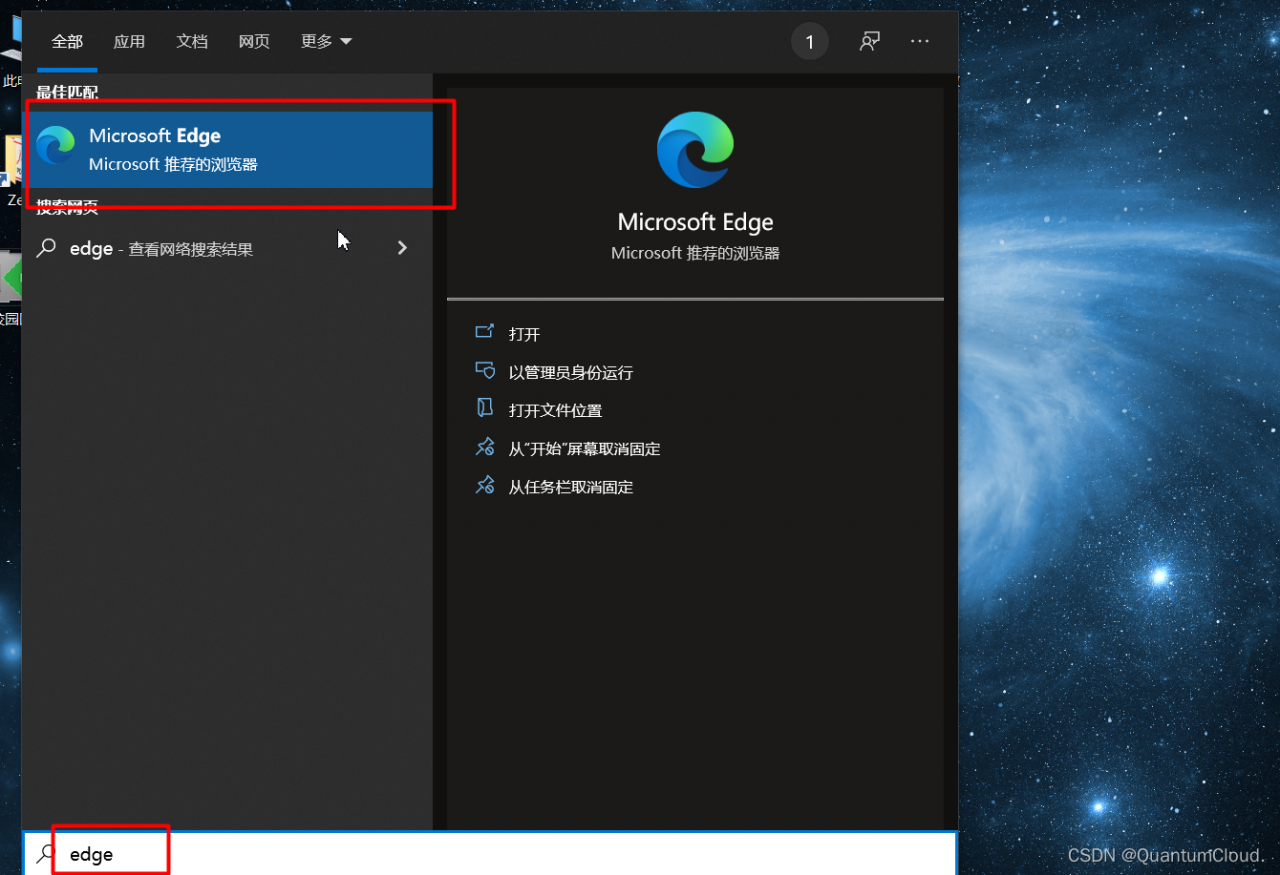Image resolution: width=1280 pixels, height=875 pixels.
Task: Click the large Edge logo in preview pane
Action: pos(695,150)
